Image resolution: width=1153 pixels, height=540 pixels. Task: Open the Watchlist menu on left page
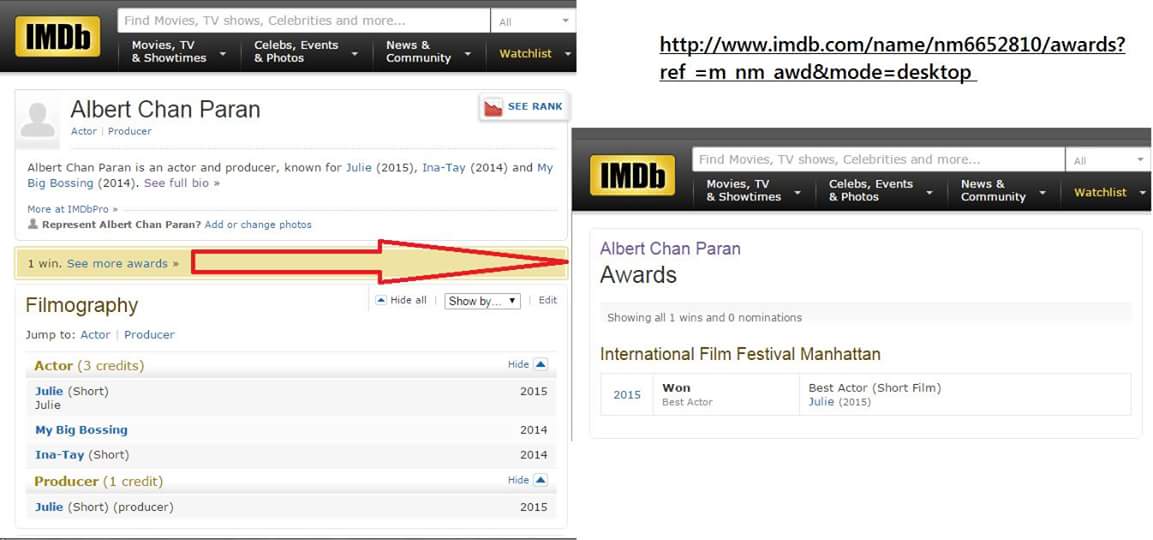click(x=535, y=53)
